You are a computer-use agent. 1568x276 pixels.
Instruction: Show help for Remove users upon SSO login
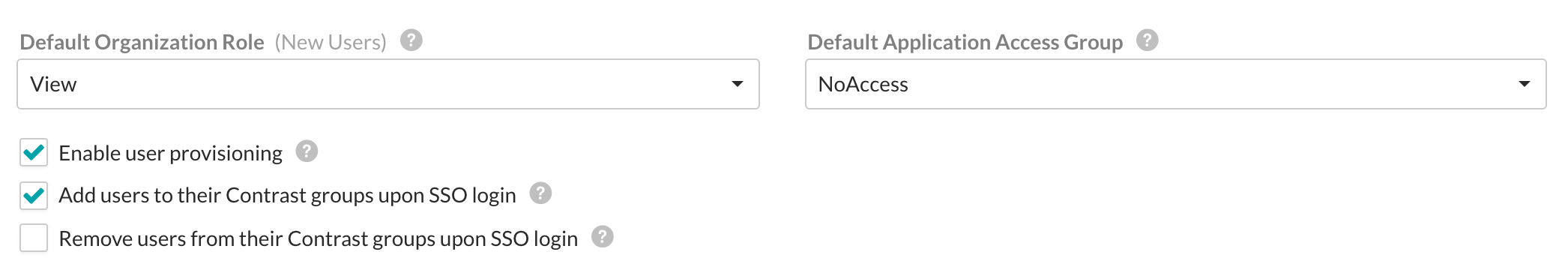[x=602, y=237]
